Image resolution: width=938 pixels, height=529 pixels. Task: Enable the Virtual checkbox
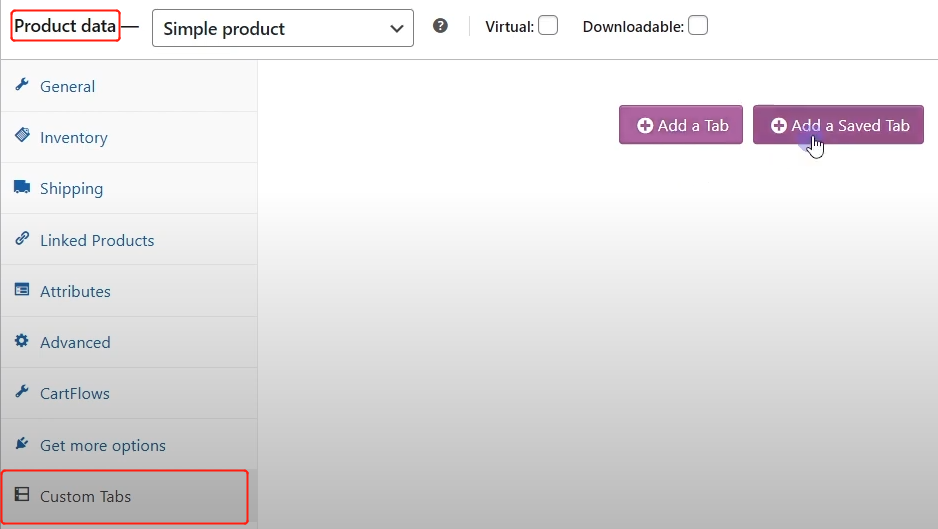coord(548,26)
